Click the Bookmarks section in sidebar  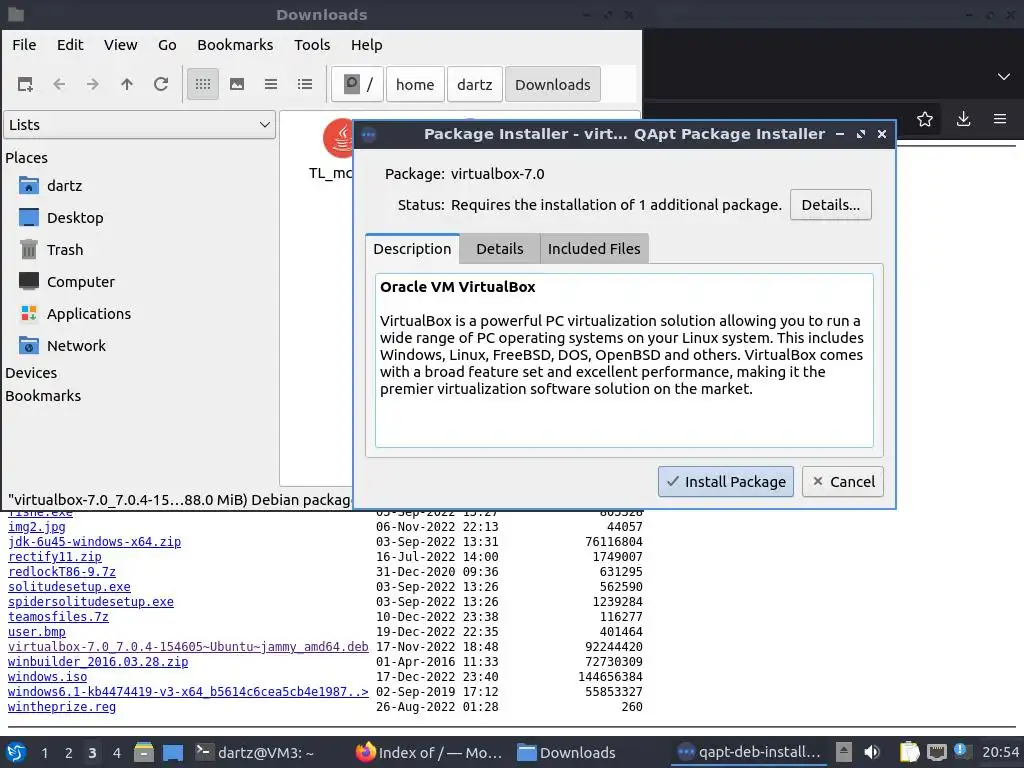point(43,396)
